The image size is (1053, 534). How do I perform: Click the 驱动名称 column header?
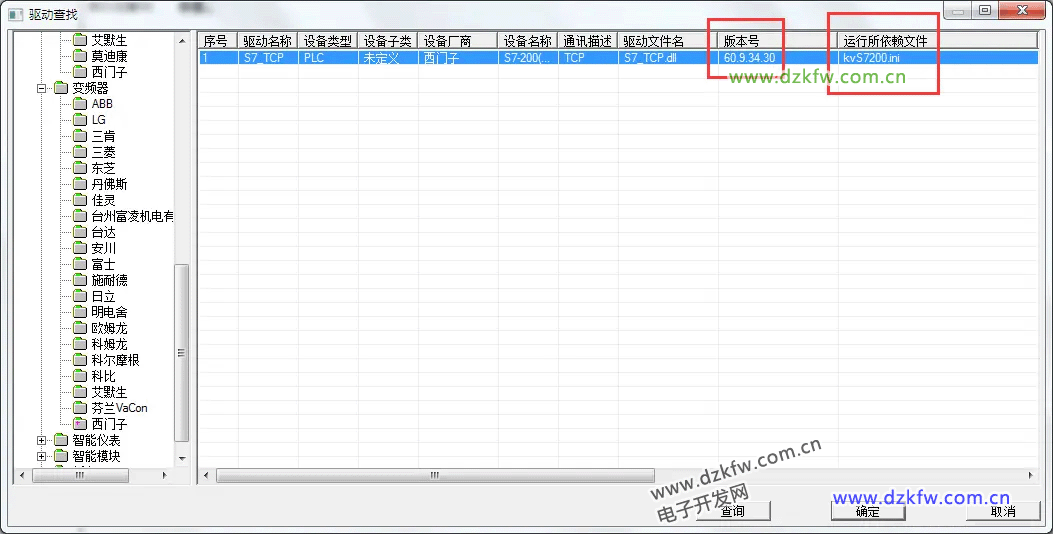(x=268, y=41)
